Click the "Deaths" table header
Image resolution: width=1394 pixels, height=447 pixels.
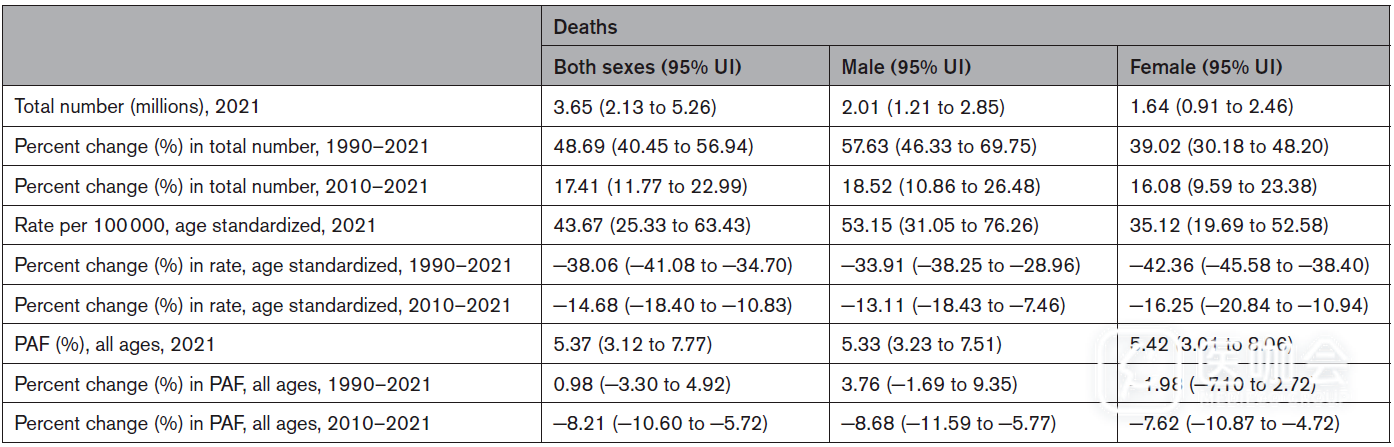pos(586,28)
